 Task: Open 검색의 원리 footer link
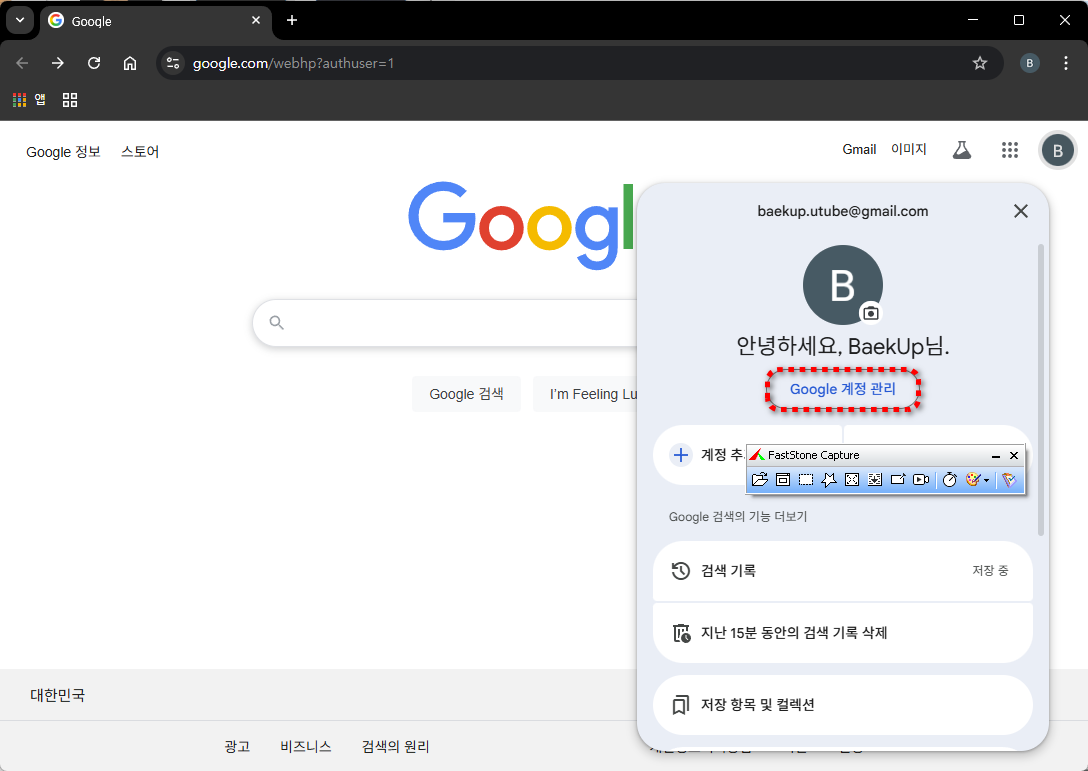(396, 747)
